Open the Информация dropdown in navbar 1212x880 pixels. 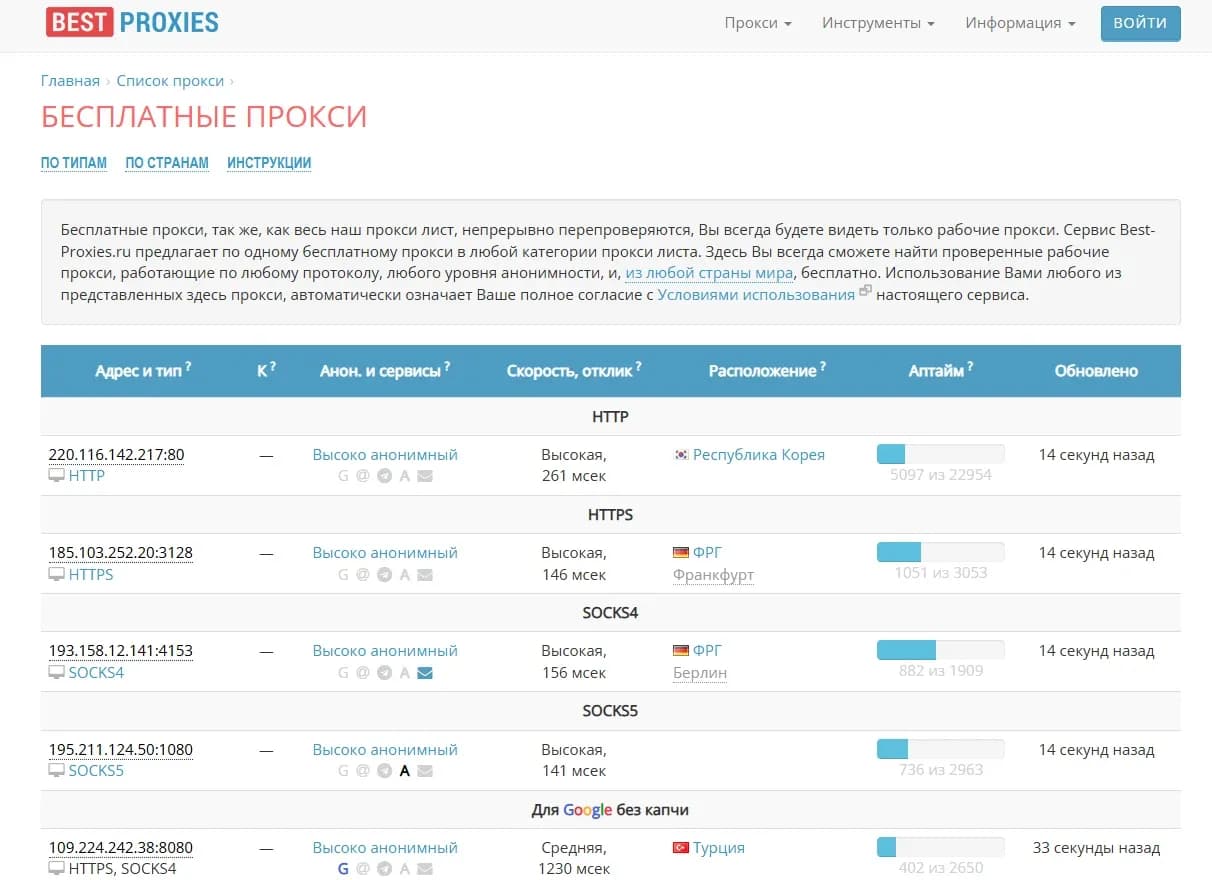pos(1019,23)
